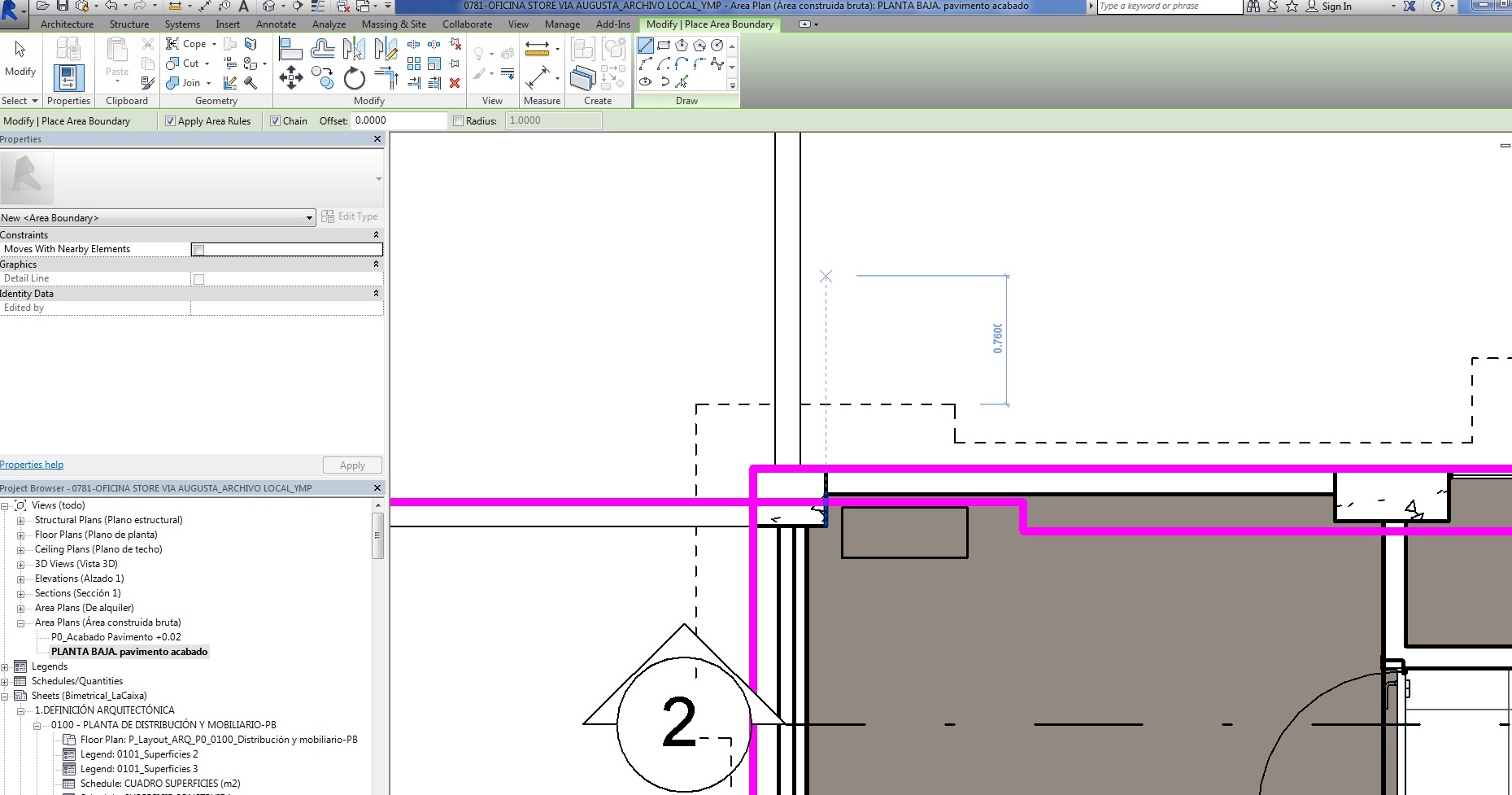
Task: Select the Line draw tool
Action: coord(646,46)
